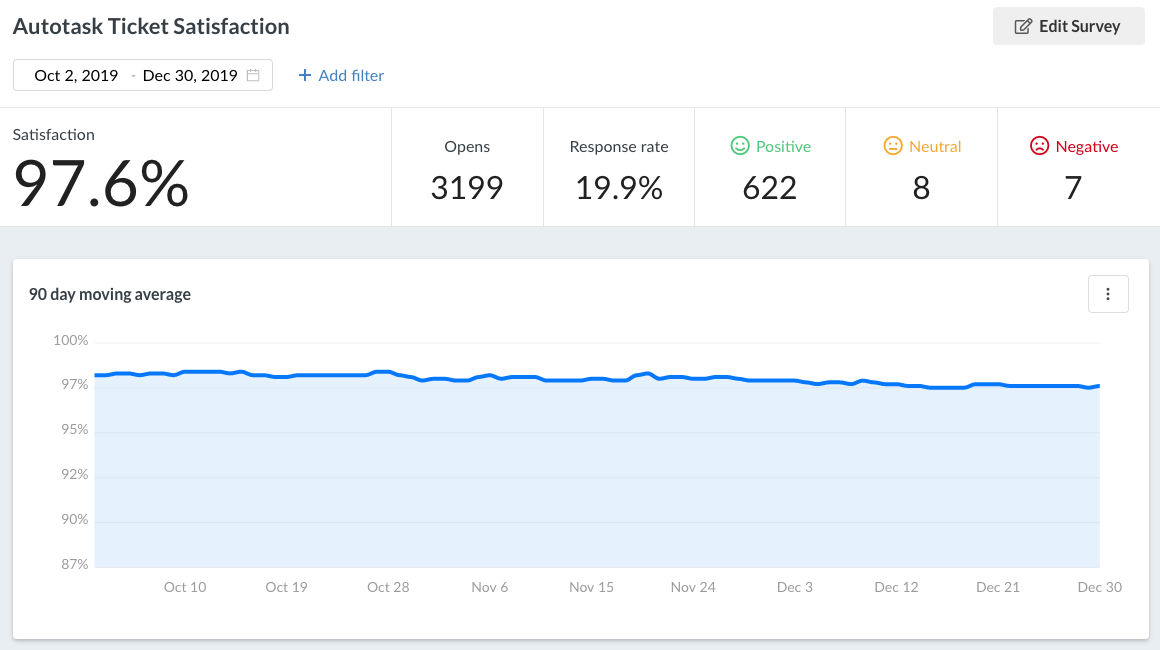The width and height of the screenshot is (1160, 650).
Task: Click the Dec 3 axis label
Action: pos(795,587)
